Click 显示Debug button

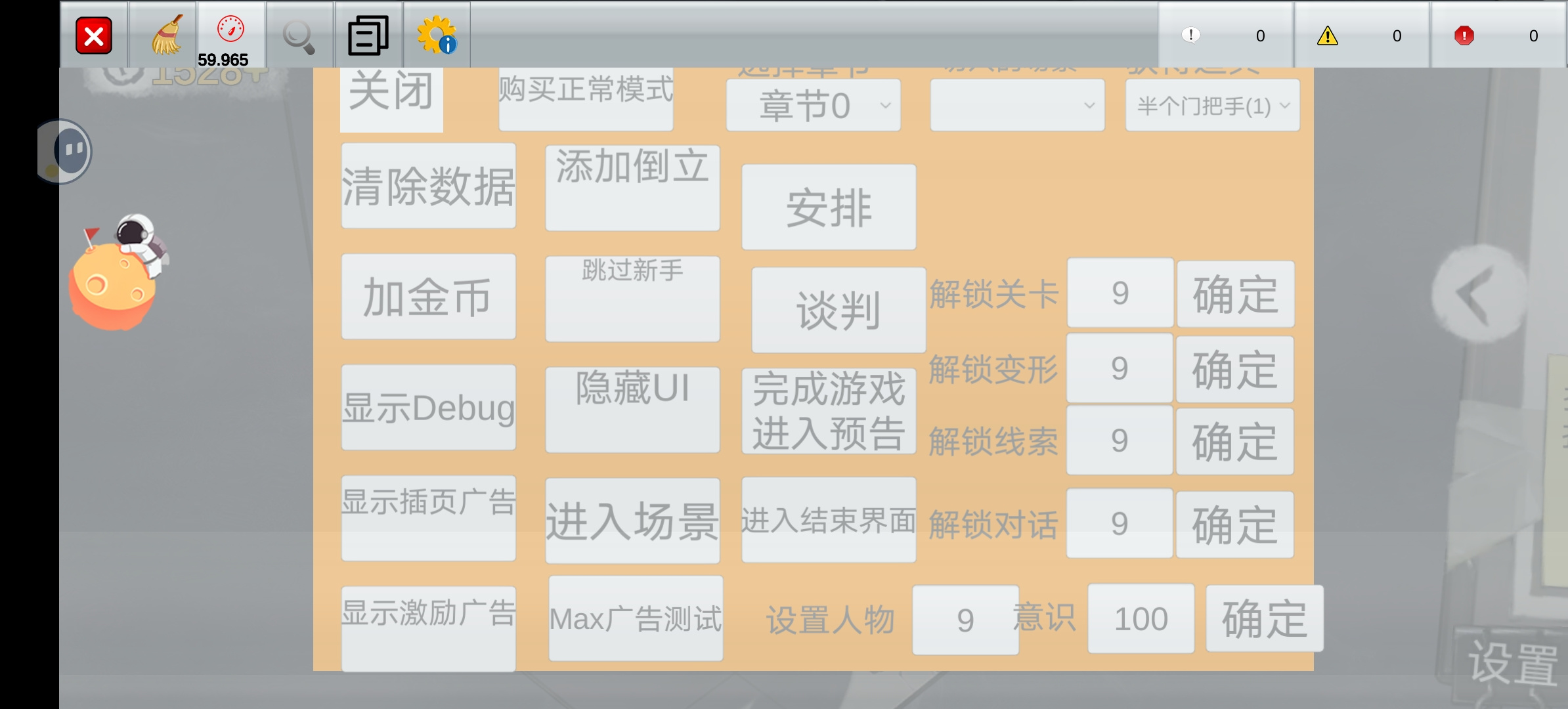pyautogui.click(x=428, y=408)
